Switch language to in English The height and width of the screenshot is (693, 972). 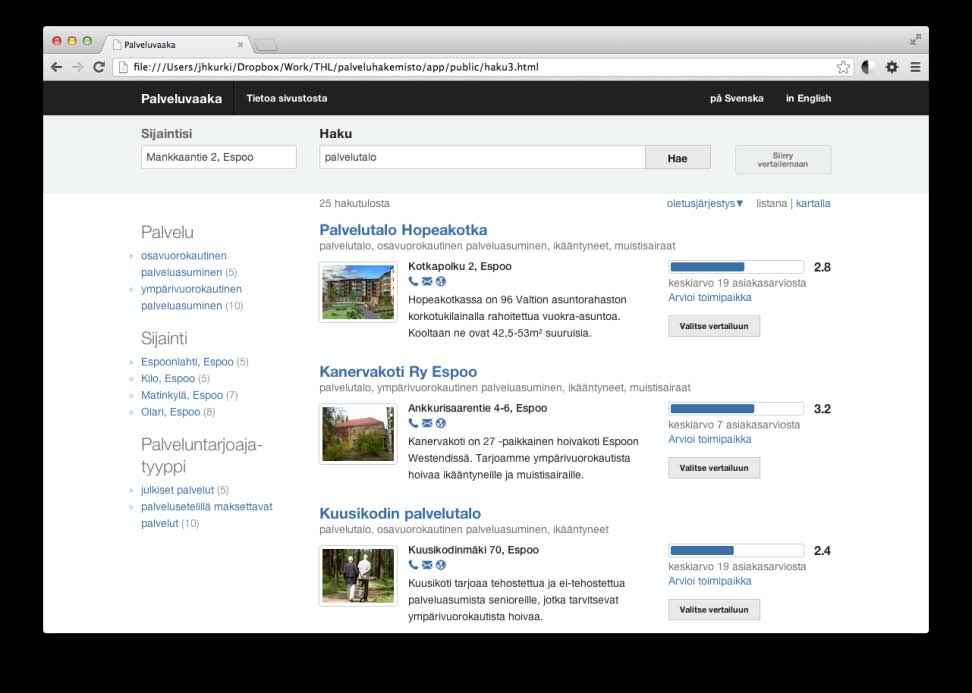point(808,98)
